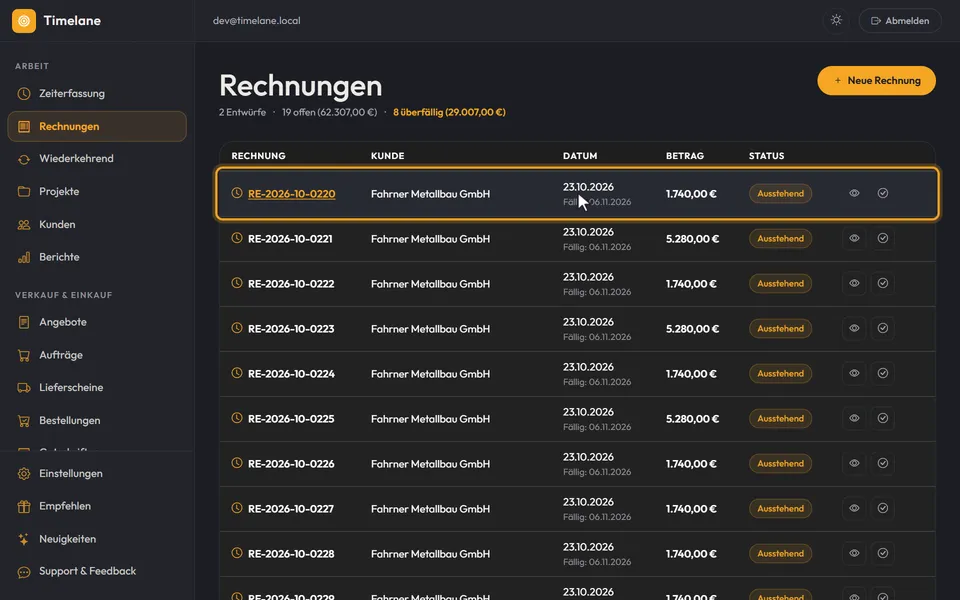This screenshot has width=960, height=600.
Task: Open the Wiederkehrend sidebar item
Action: 97,159
